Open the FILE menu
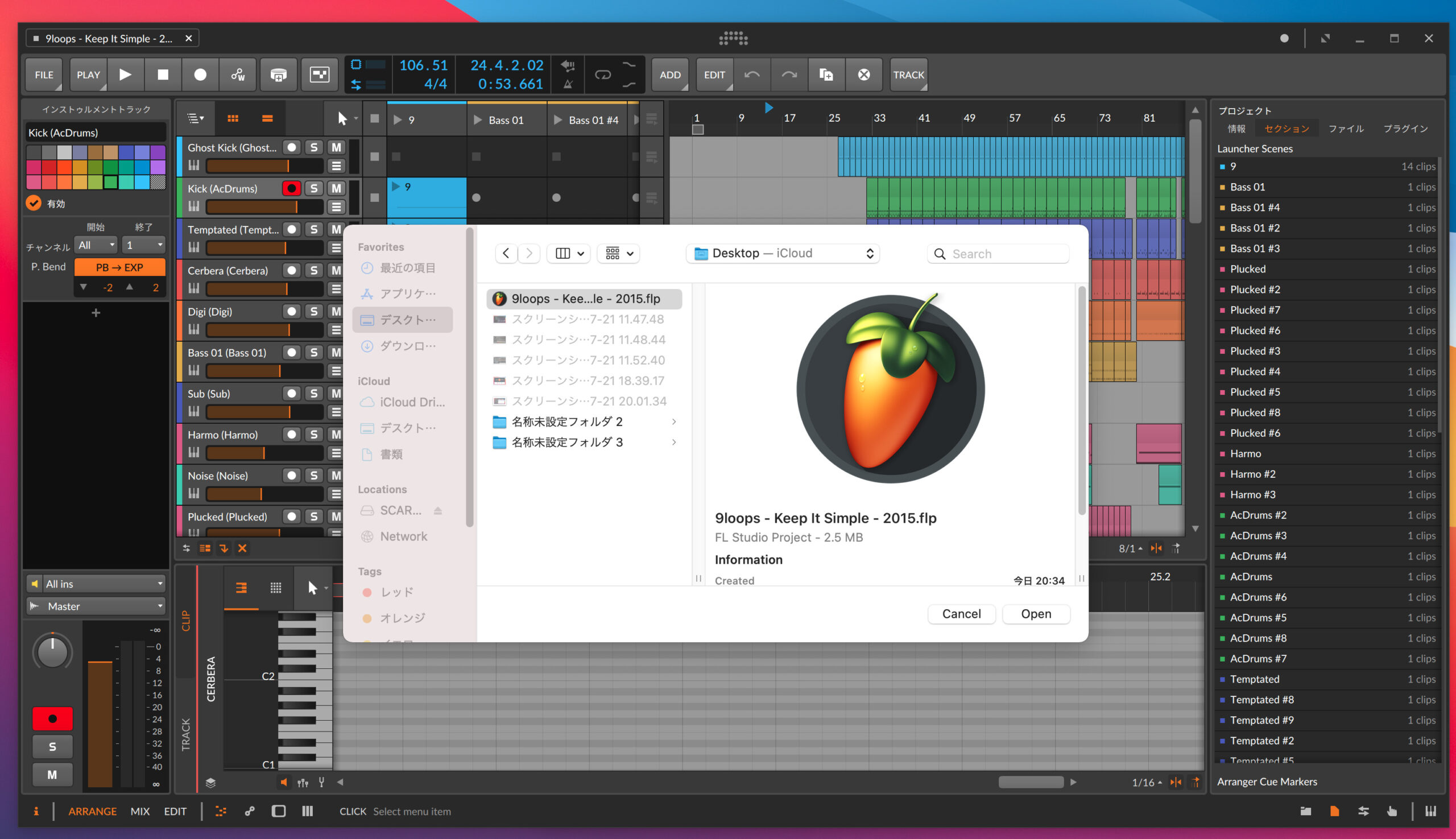The width and height of the screenshot is (1456, 839). [x=44, y=75]
